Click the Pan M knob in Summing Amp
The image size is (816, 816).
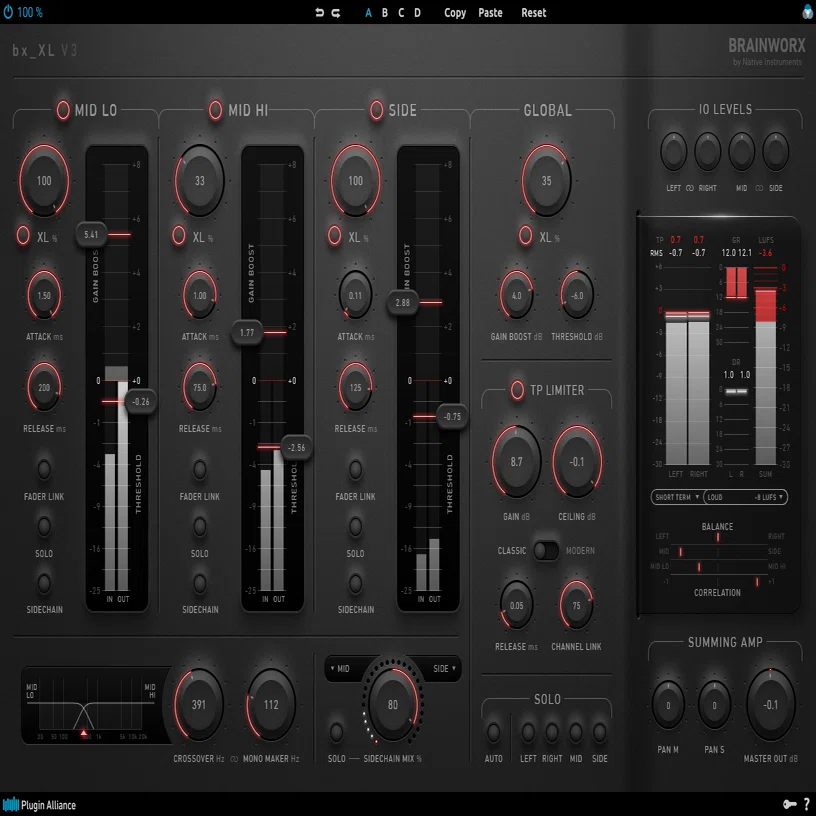[x=668, y=705]
